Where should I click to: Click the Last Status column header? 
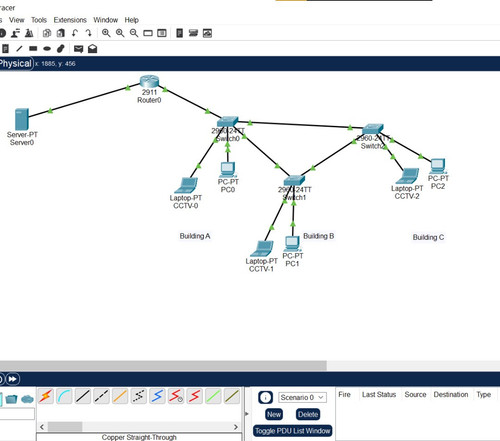click(x=379, y=395)
